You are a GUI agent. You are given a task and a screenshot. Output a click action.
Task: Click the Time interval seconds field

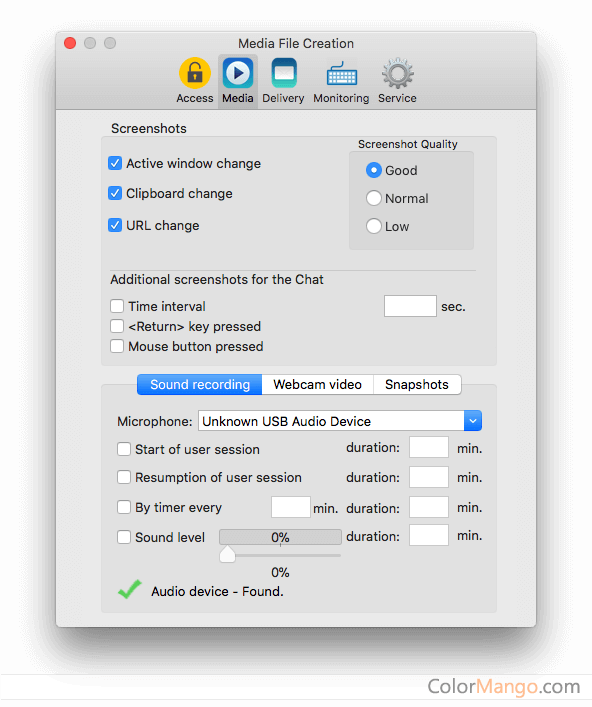point(410,306)
